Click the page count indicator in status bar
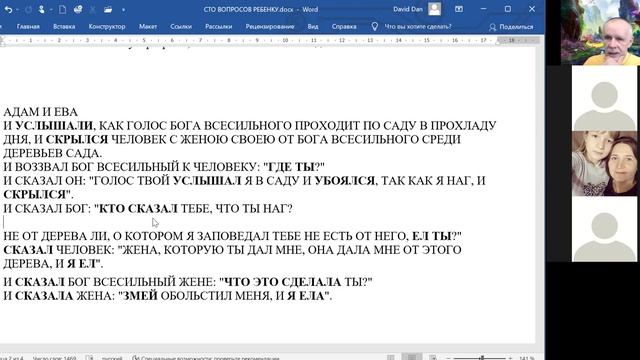 [x=12, y=358]
